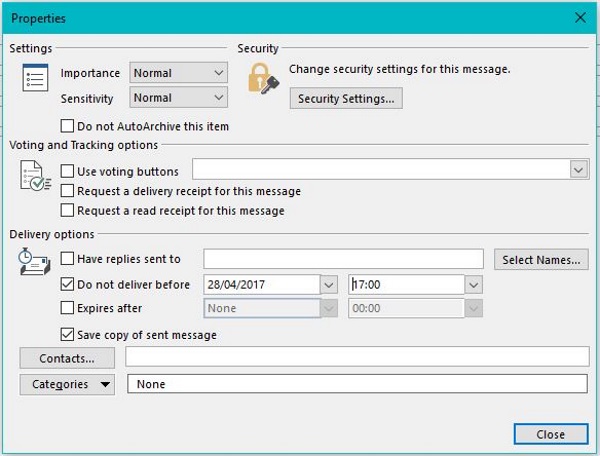Click the voting buttons text field
The width and height of the screenshot is (600, 456).
pos(381,169)
